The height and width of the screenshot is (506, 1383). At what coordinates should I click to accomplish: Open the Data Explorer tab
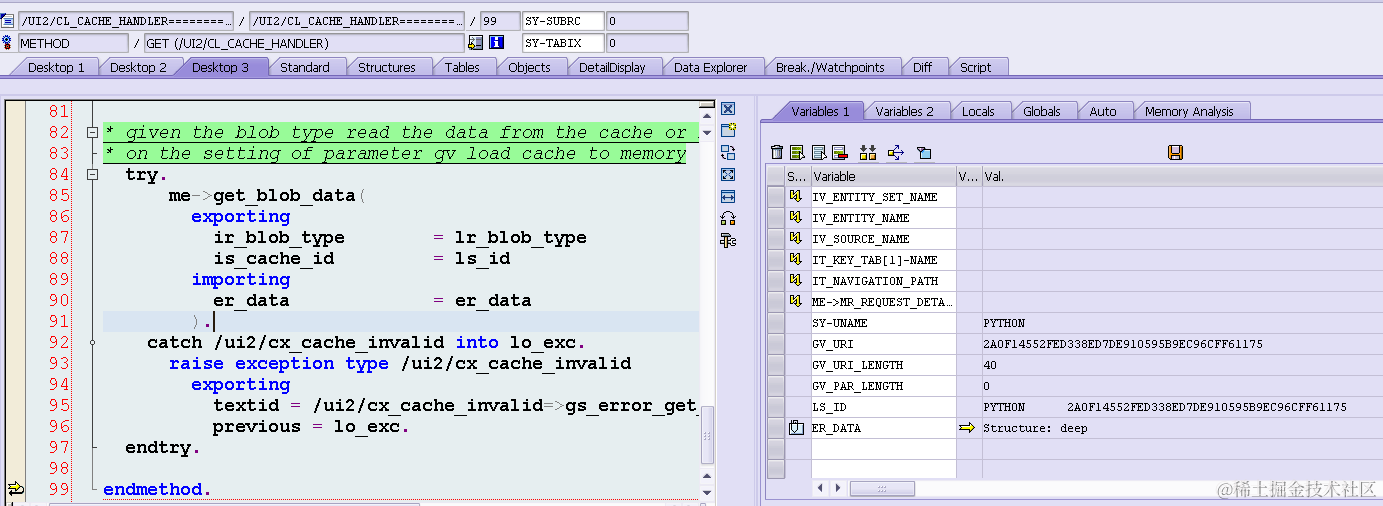click(710, 67)
